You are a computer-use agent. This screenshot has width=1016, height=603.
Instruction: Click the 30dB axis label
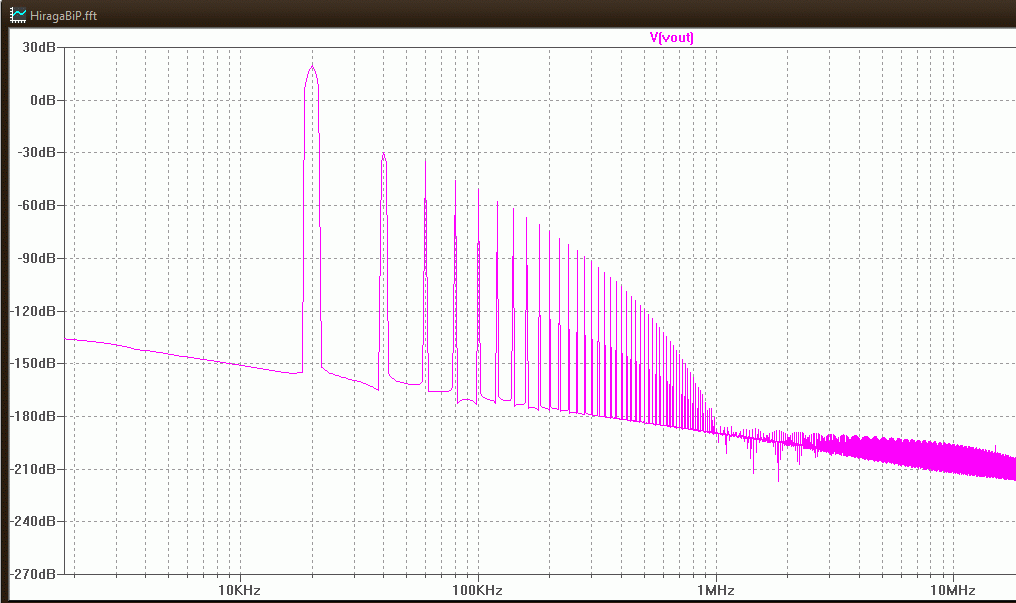click(39, 47)
